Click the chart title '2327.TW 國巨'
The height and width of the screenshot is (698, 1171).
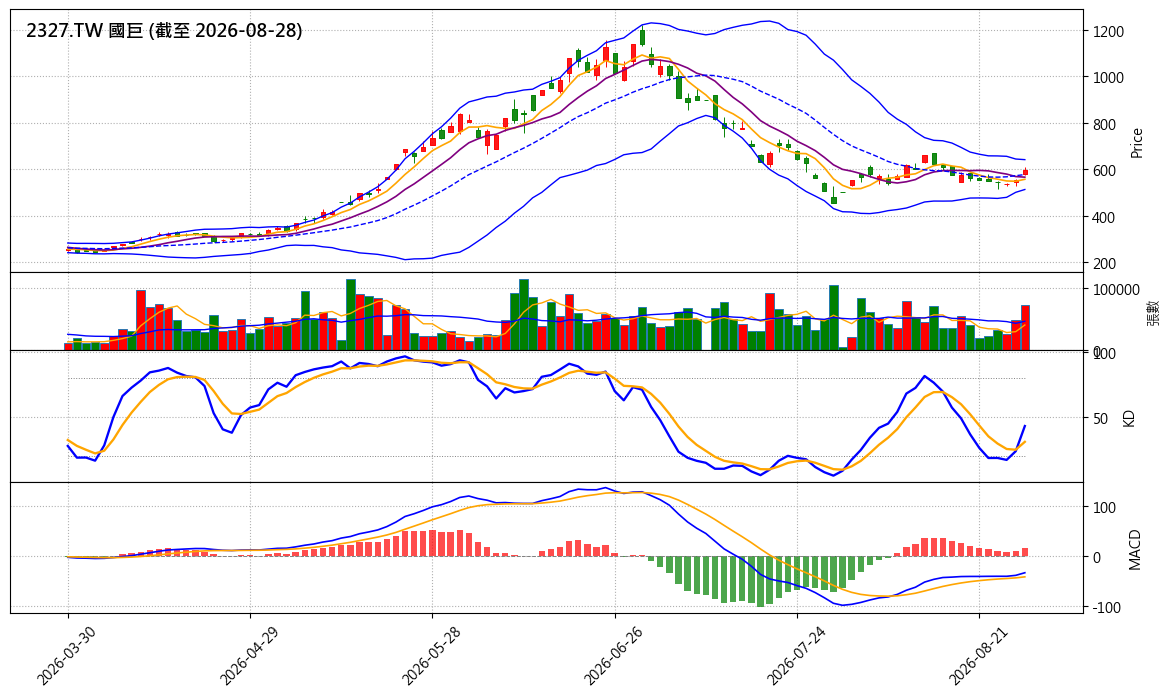coord(84,31)
